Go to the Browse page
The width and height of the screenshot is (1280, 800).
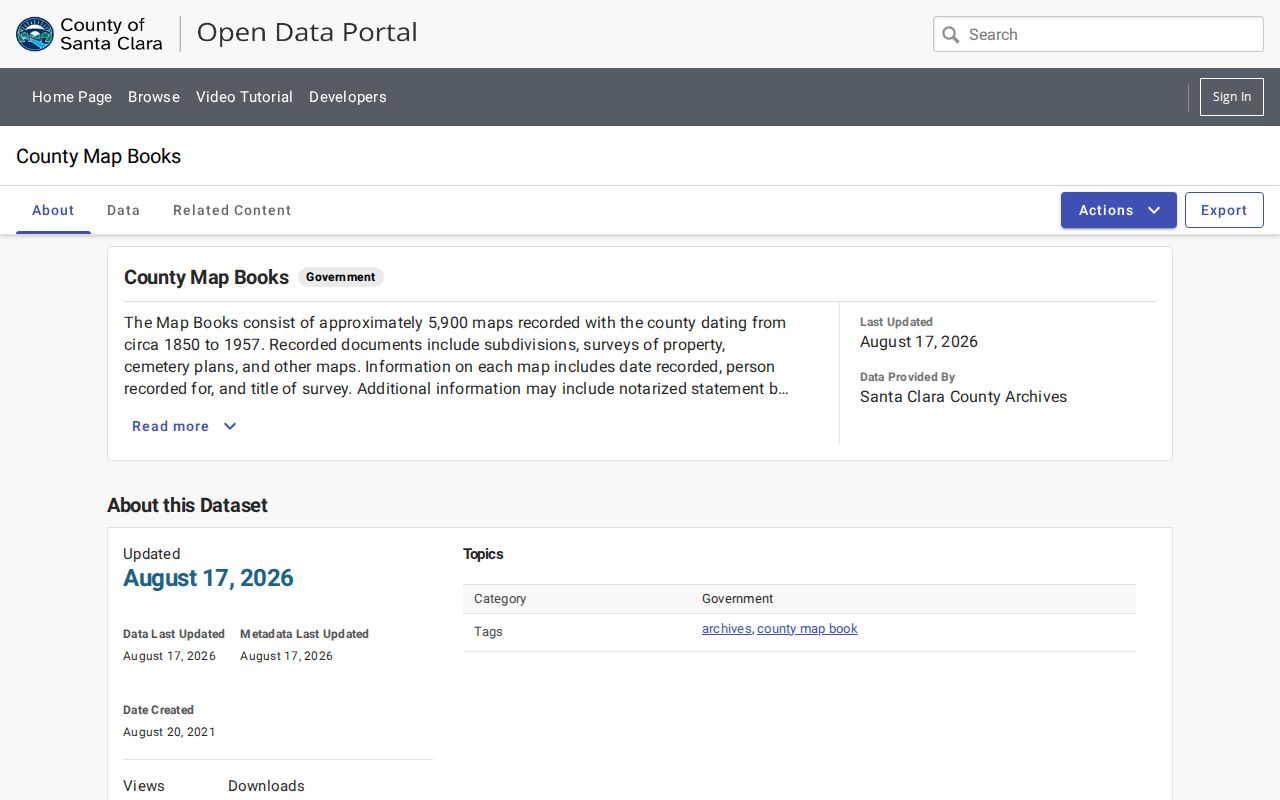(154, 97)
